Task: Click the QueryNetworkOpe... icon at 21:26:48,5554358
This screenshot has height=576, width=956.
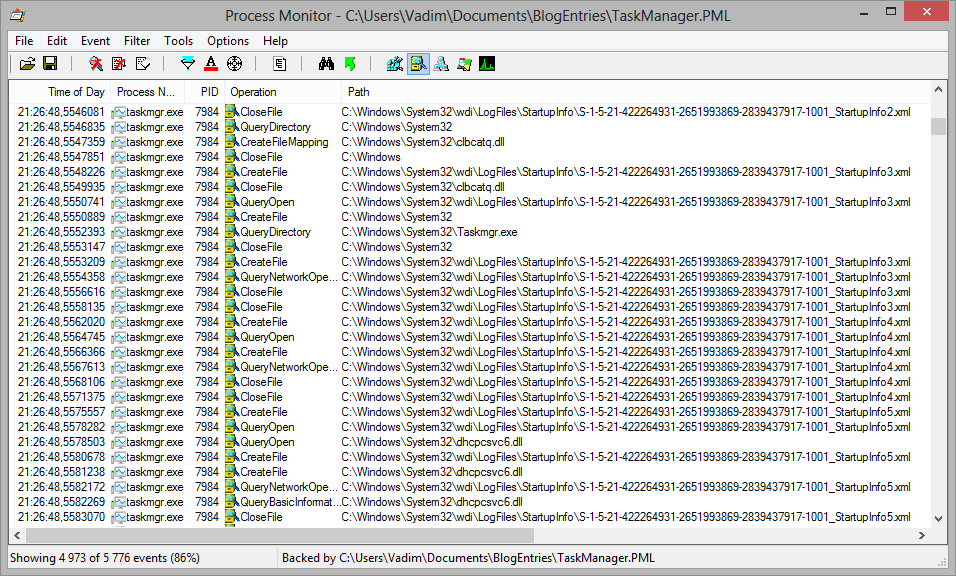Action: pyautogui.click(x=232, y=277)
